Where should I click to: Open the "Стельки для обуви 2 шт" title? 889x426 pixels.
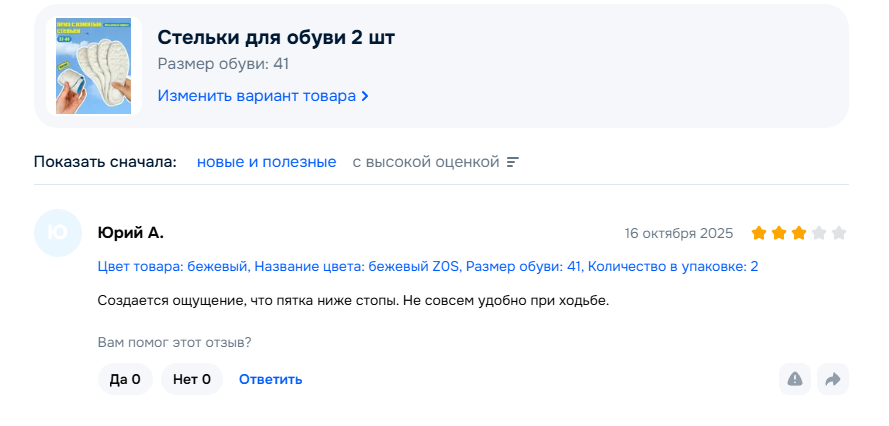[x=276, y=37]
